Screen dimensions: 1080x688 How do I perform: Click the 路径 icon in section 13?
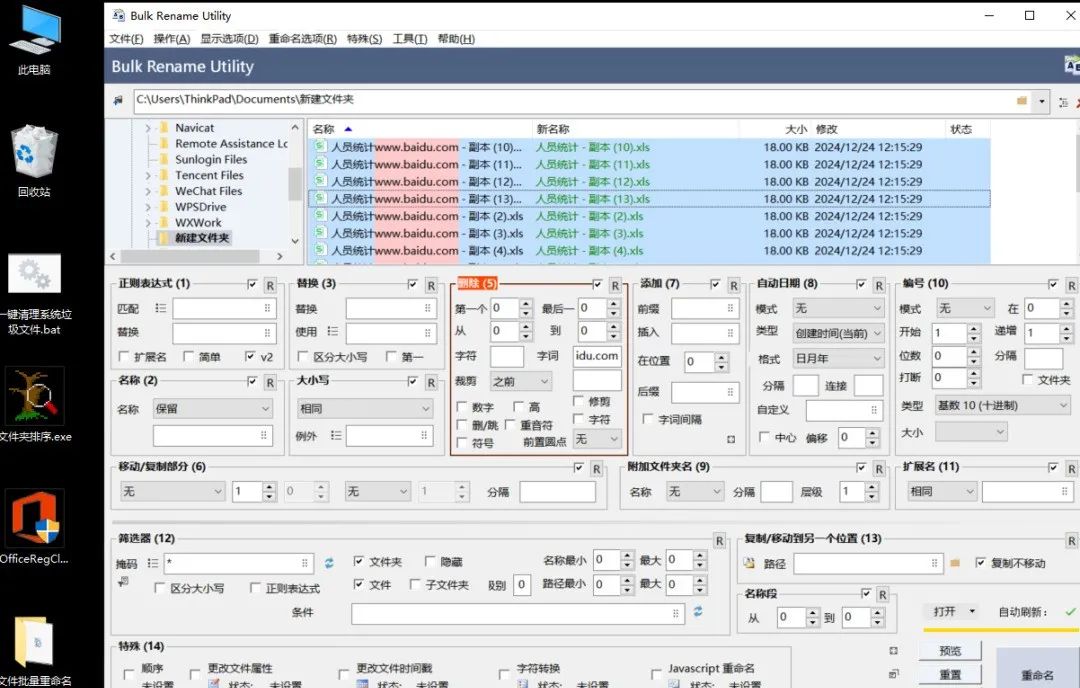coord(749,563)
